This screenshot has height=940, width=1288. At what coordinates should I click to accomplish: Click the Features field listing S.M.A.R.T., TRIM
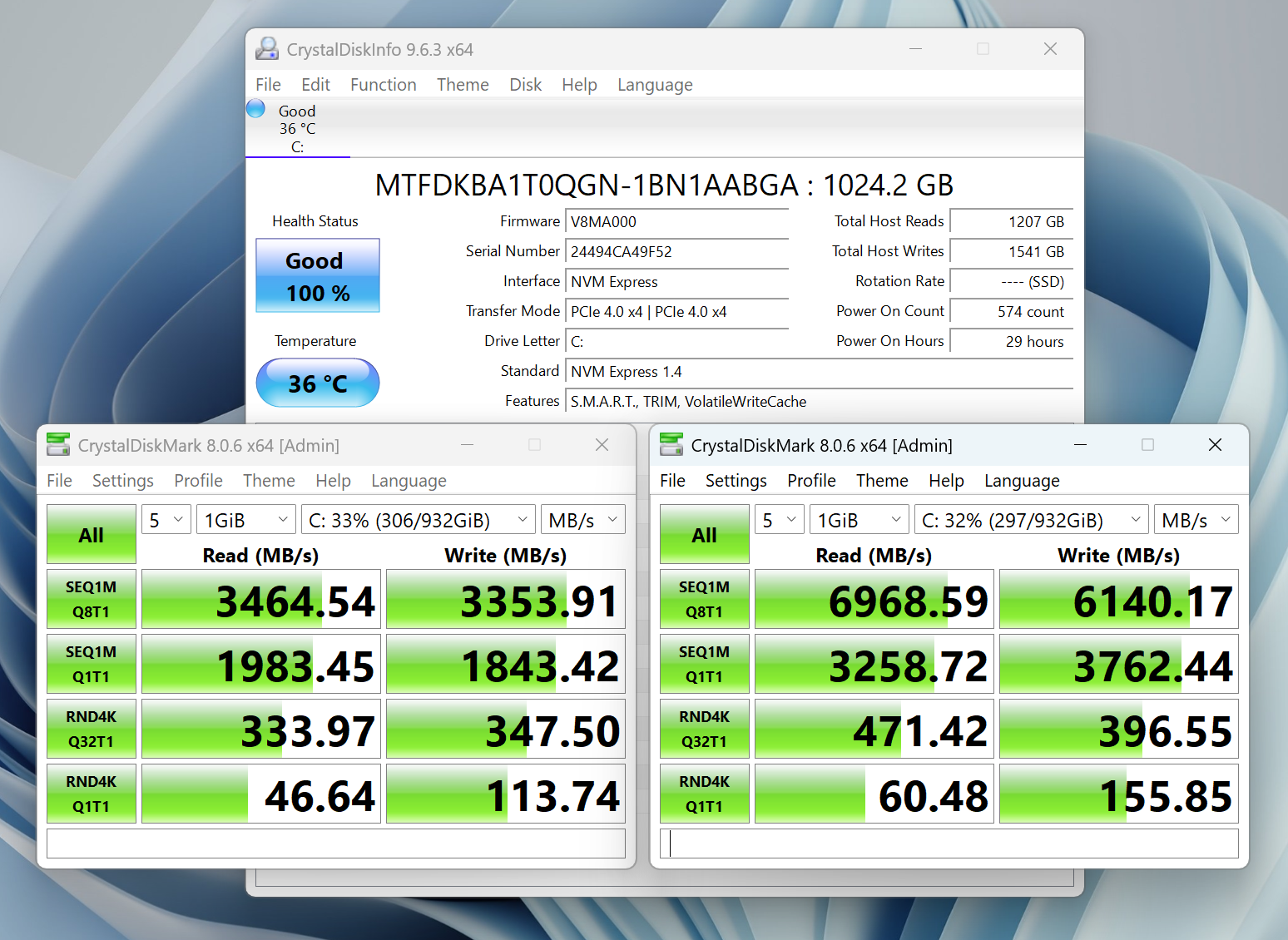tap(819, 401)
